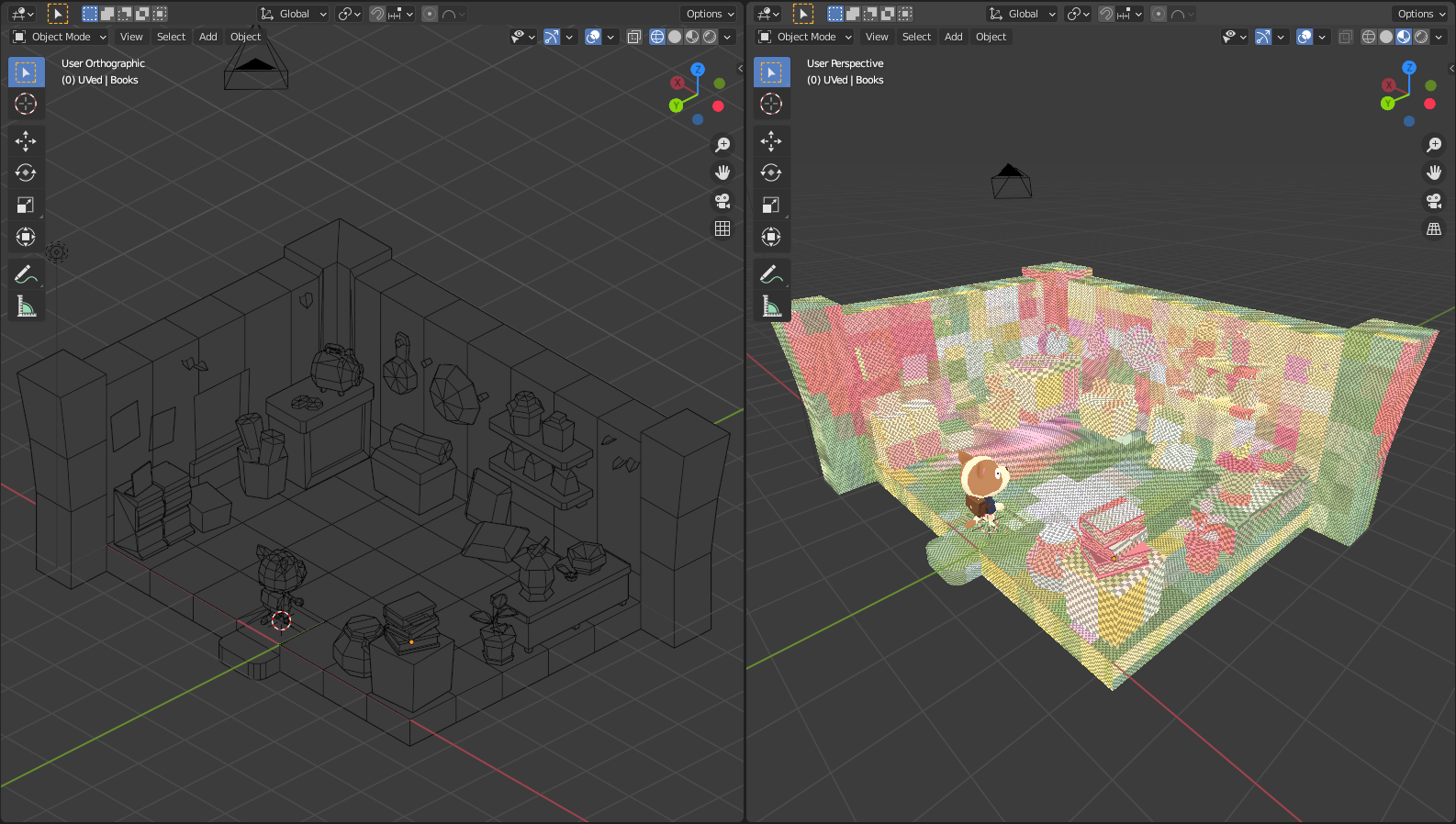This screenshot has height=824, width=1456.
Task: Open Options dropdown in right header
Action: [x=1421, y=14]
